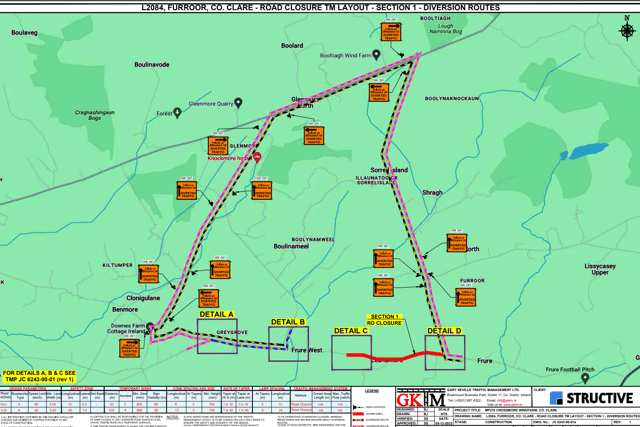The width and height of the screenshot is (640, 427).
Task: Select diverted traffic sign beside Glenmore label
Action: (x=218, y=146)
